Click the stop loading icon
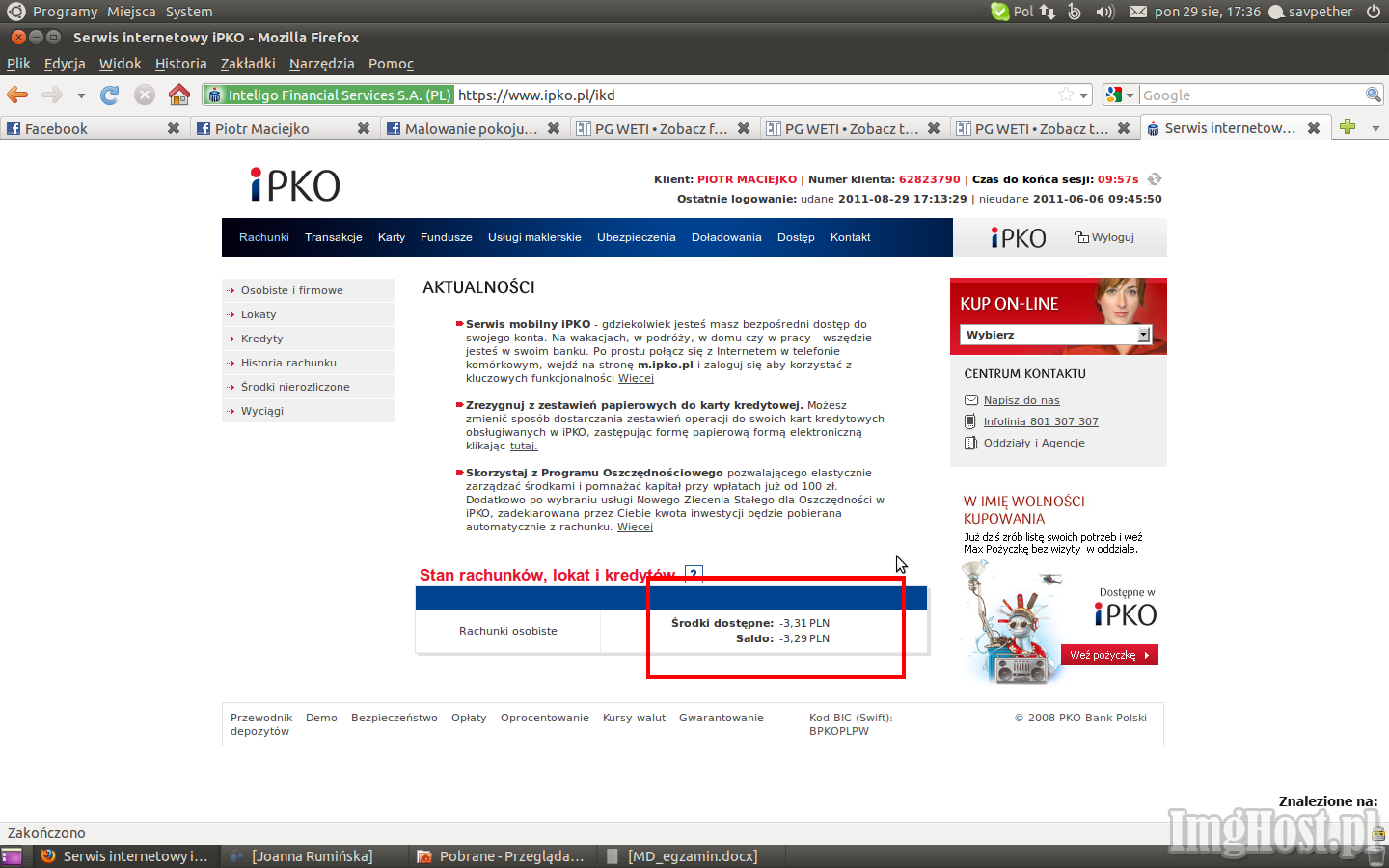Screen dimensions: 1389x868 click(145, 95)
